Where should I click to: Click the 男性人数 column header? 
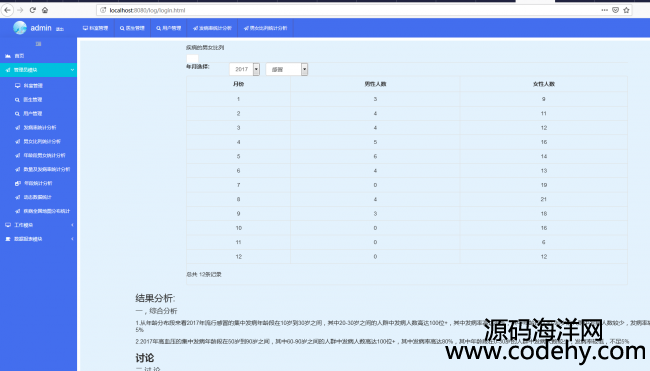click(375, 84)
